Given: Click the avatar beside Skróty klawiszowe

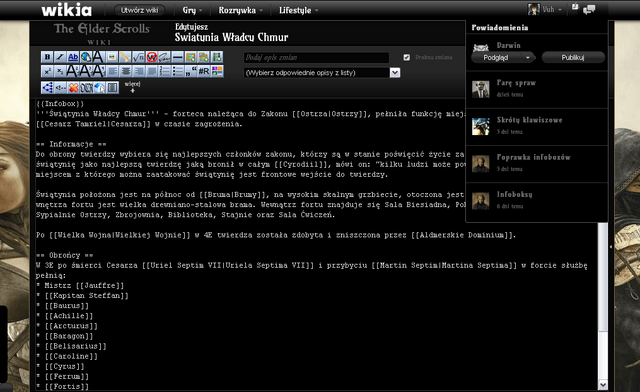Looking at the screenshot, I should 480,126.
